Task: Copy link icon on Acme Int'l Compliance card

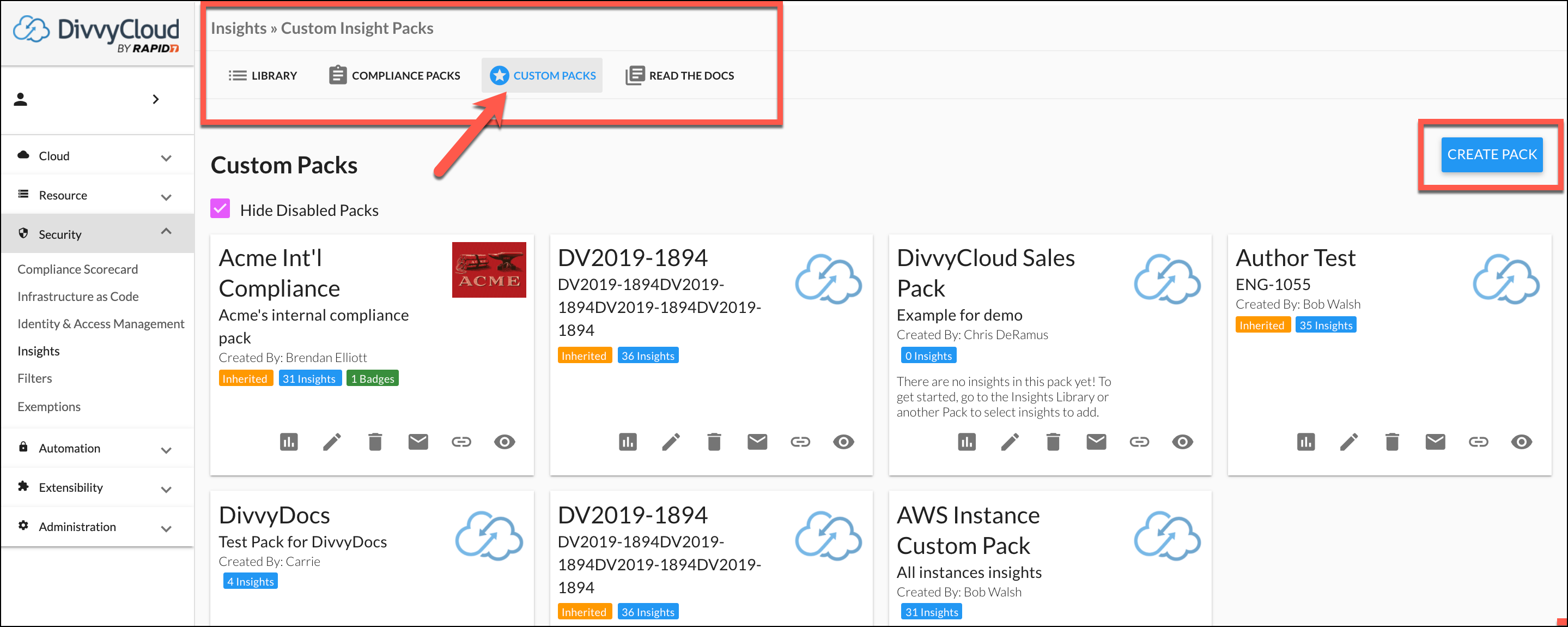Action: click(x=461, y=442)
